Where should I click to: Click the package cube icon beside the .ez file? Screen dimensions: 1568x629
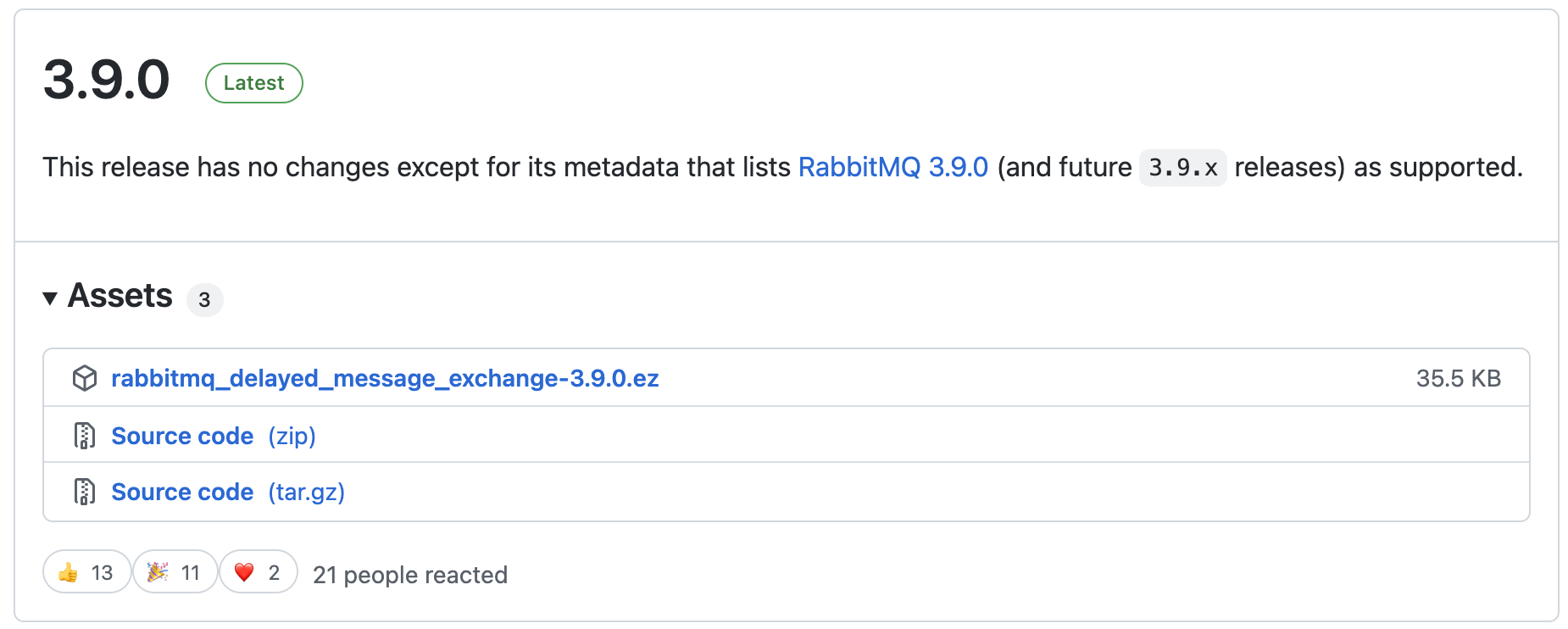(85, 378)
